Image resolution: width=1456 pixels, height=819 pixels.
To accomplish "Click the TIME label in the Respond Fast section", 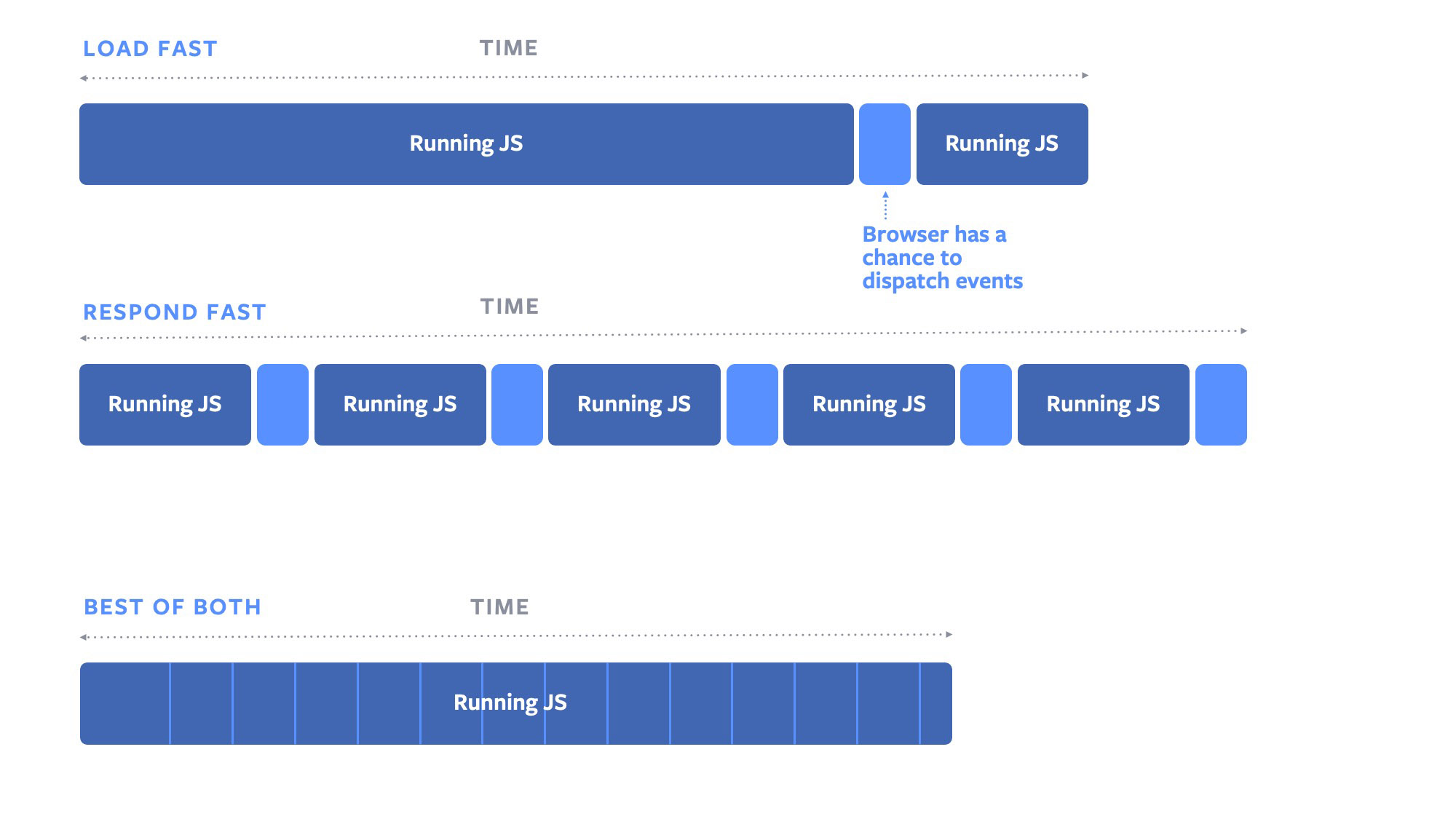I will [510, 306].
